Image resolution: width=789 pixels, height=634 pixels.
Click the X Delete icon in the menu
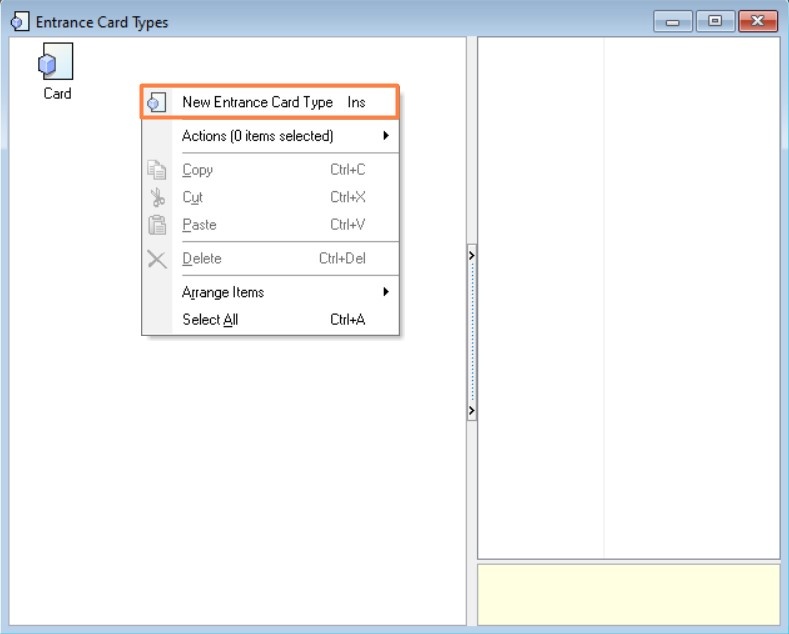click(156, 259)
